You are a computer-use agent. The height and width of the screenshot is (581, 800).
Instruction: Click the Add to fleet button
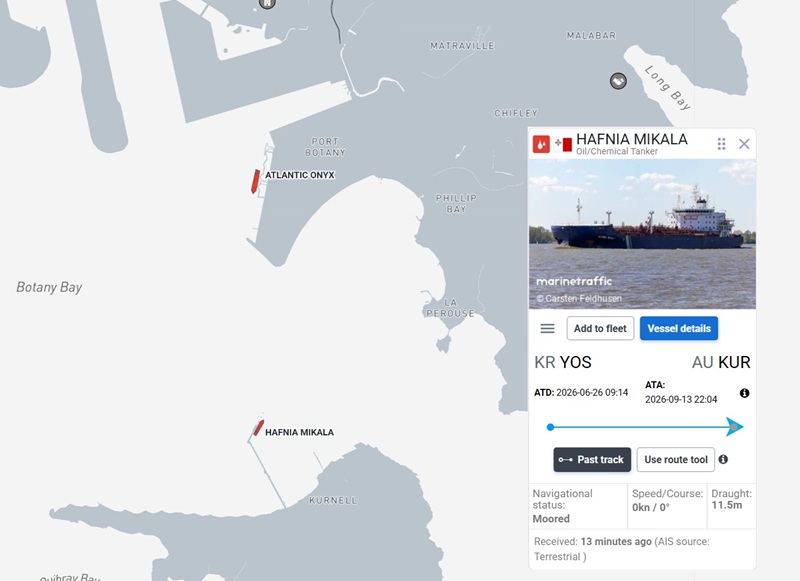[x=600, y=329]
